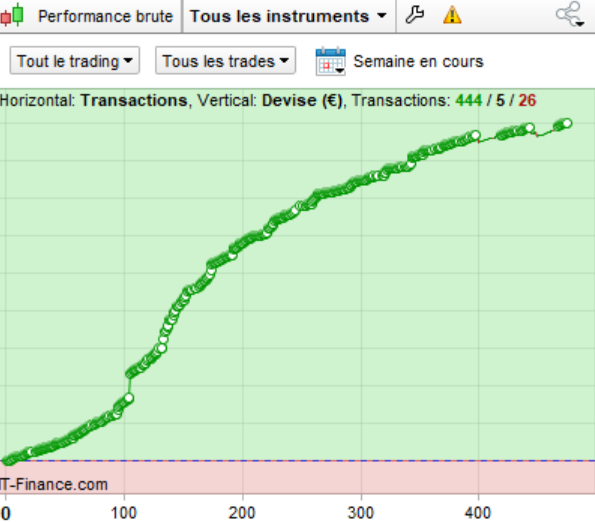Click the Semaine en cours period text

click(419, 61)
